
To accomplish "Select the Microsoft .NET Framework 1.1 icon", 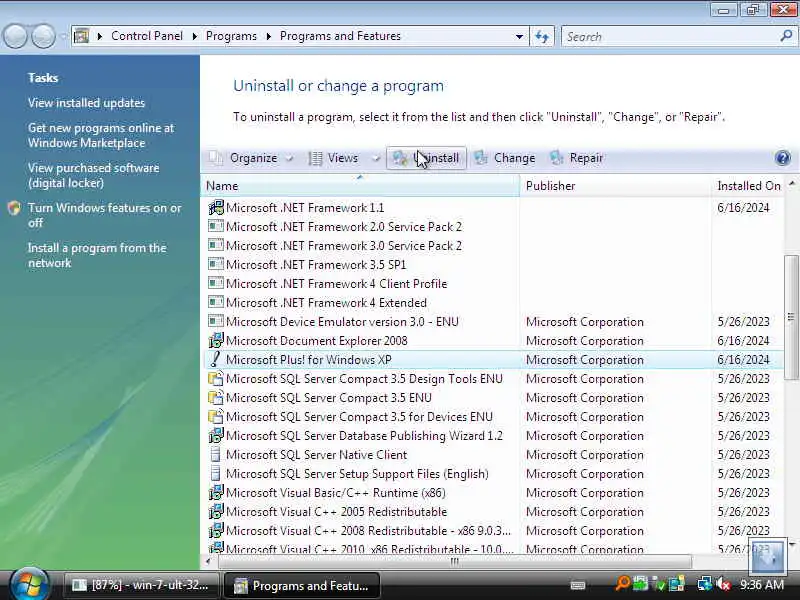I will [216, 208].
